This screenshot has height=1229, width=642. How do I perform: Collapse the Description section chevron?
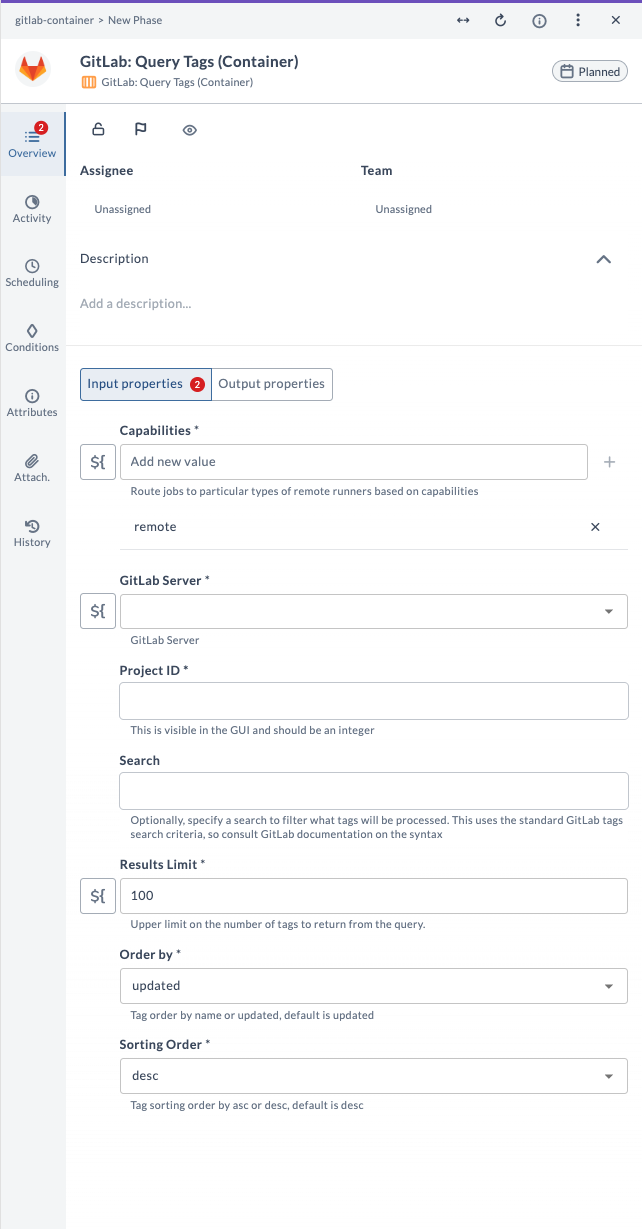tap(603, 259)
